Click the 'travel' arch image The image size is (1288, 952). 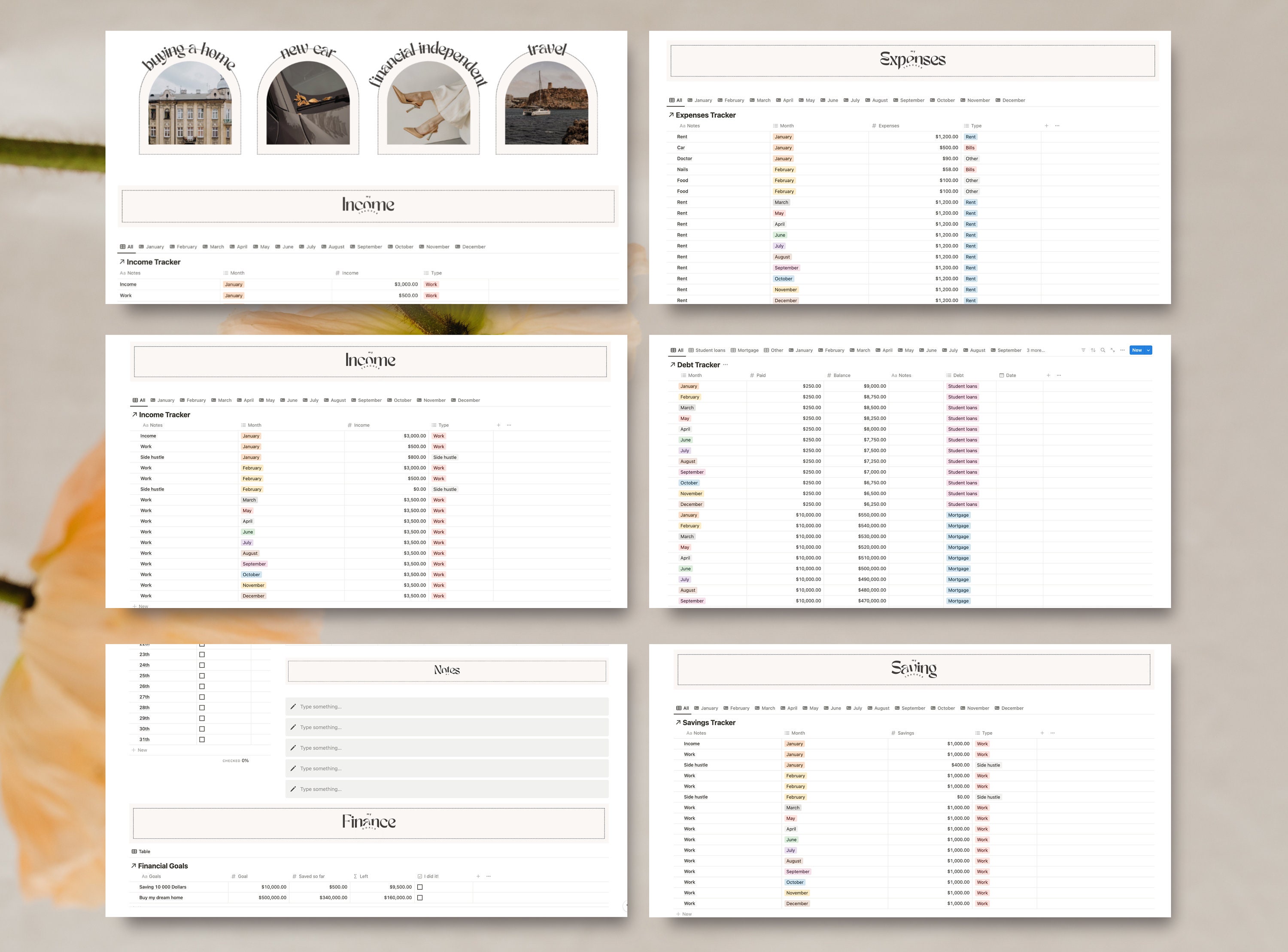coord(547,103)
